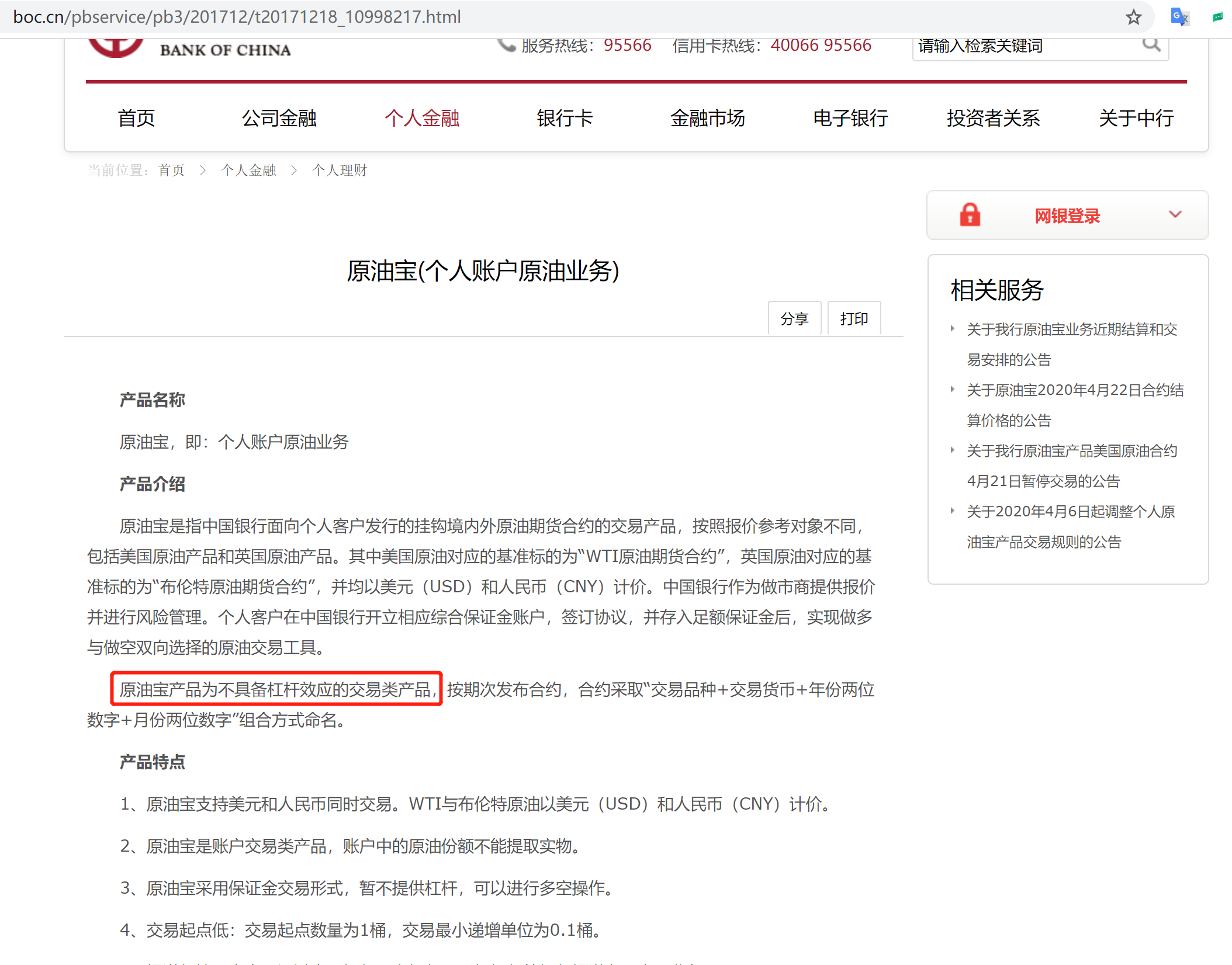This screenshot has height=965, width=1232.
Task: Click the 分享 share button
Action: click(x=795, y=318)
